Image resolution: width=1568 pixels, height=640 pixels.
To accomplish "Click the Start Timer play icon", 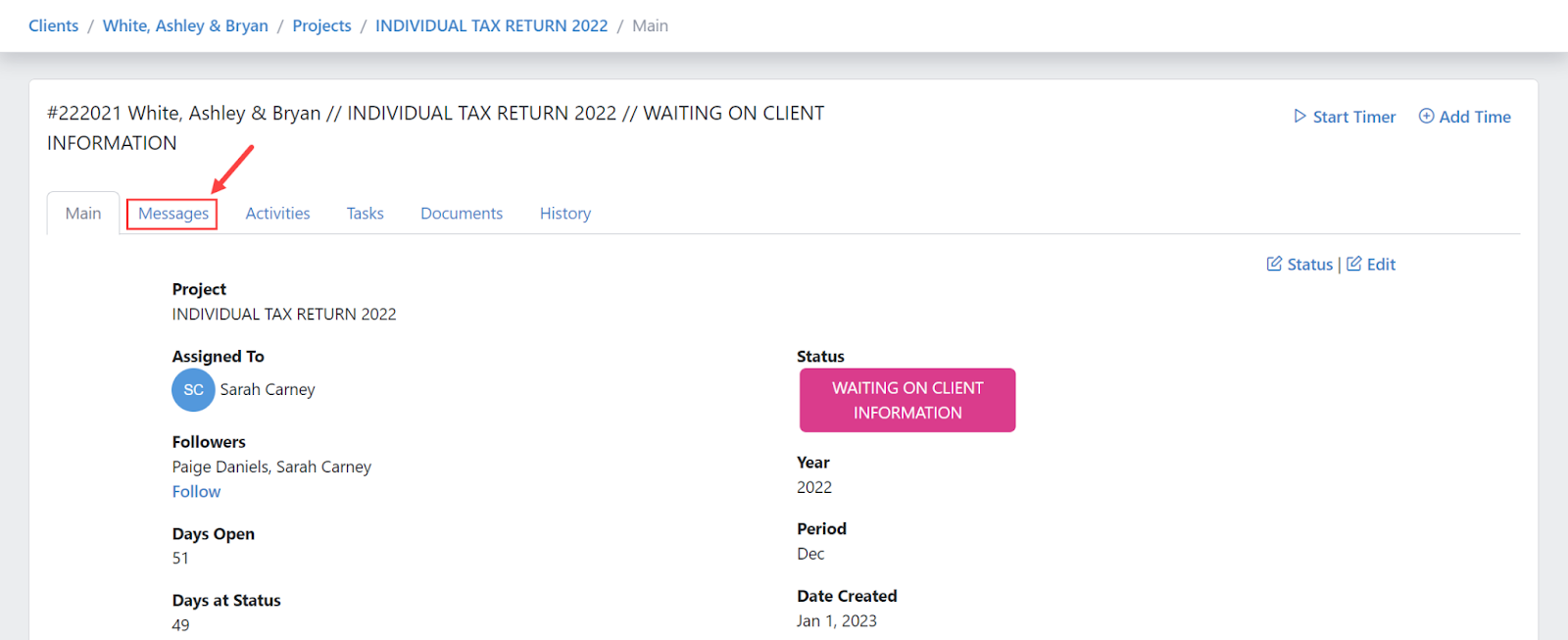I will (1299, 116).
